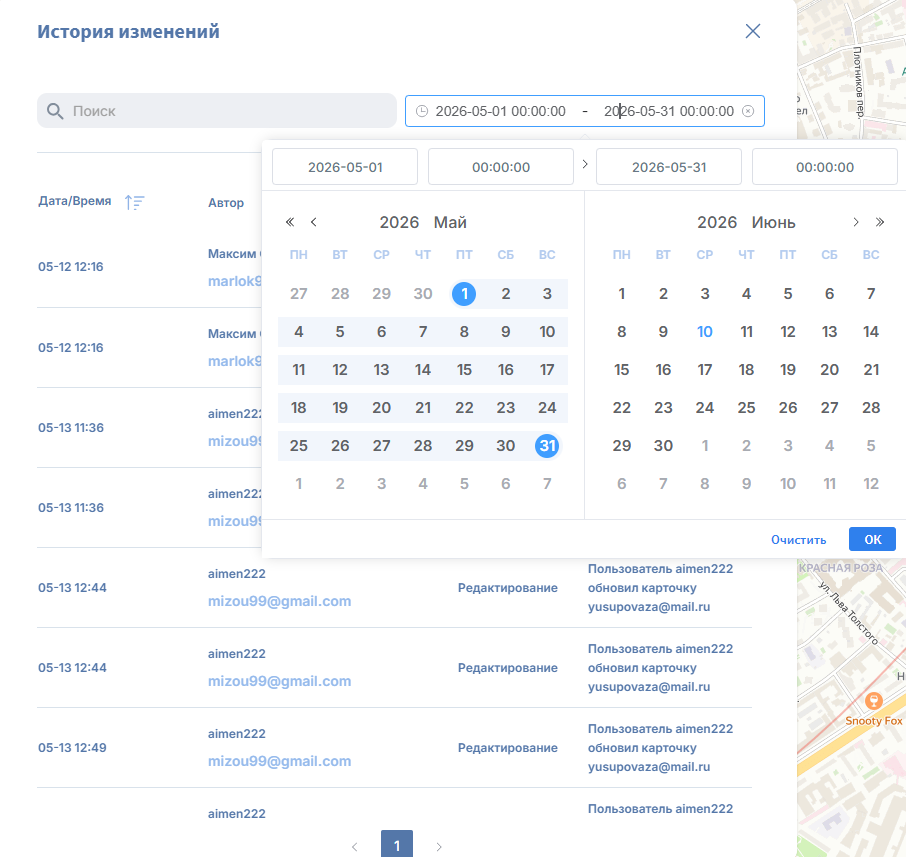The image size is (906, 857).
Task: Click the Автор column header
Action: coord(226,203)
